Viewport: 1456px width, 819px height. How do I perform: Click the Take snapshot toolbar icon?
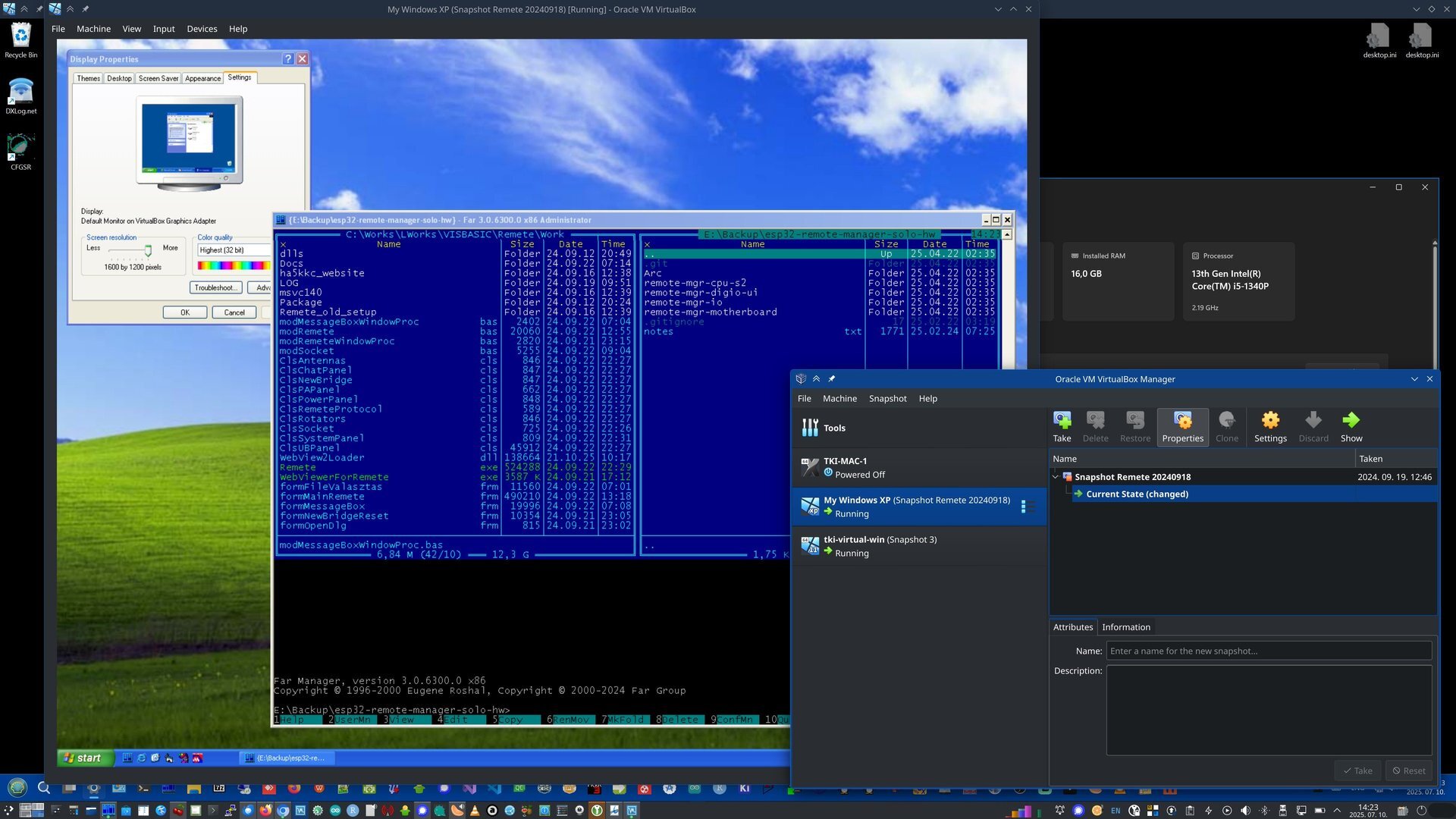1062,421
